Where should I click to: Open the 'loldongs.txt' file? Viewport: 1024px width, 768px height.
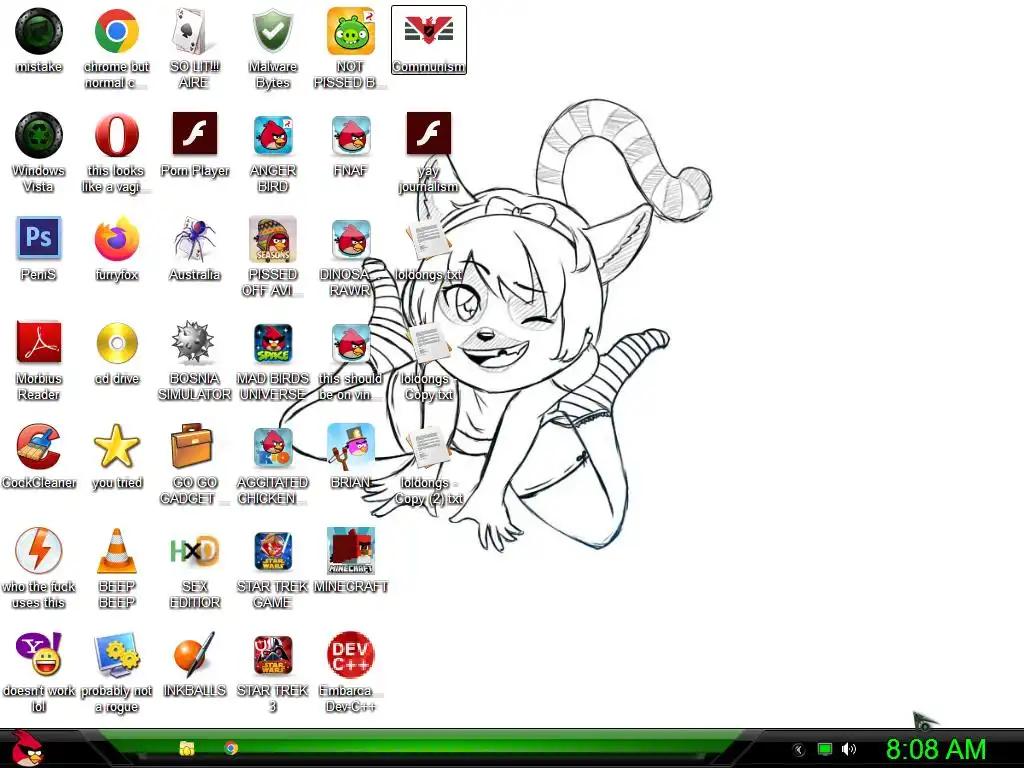[x=428, y=242]
